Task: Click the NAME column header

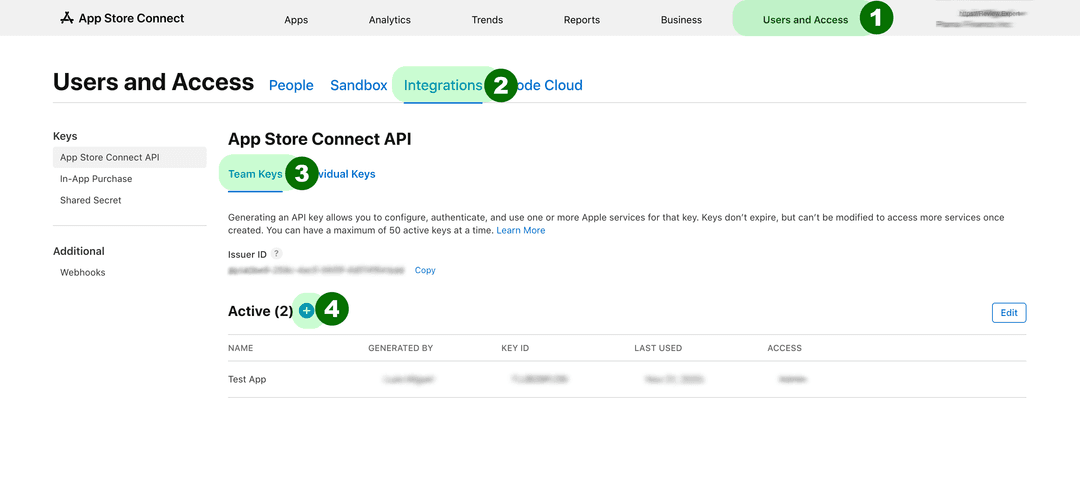Action: point(240,348)
